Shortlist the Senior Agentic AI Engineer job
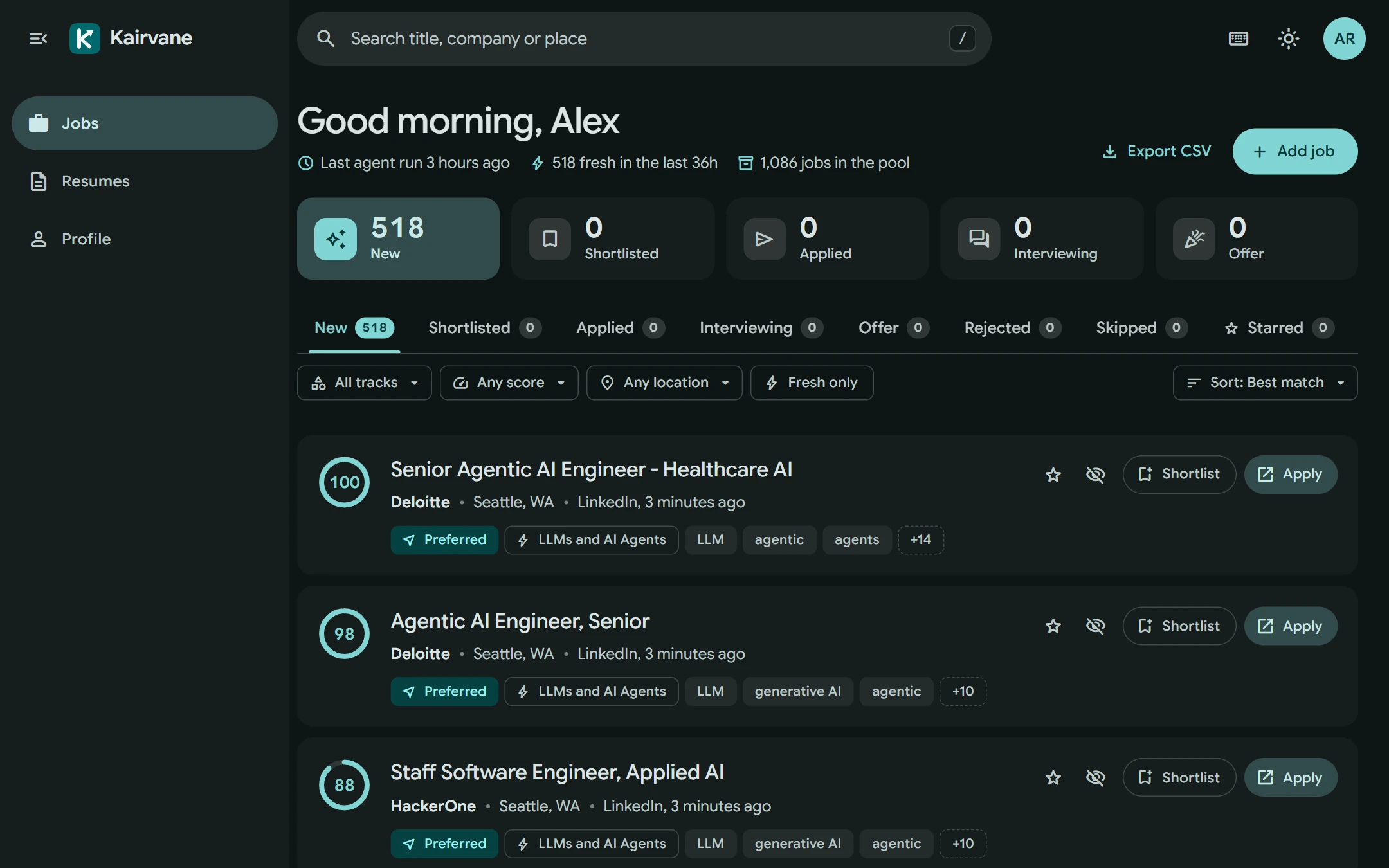The height and width of the screenshot is (868, 1389). tap(1179, 475)
